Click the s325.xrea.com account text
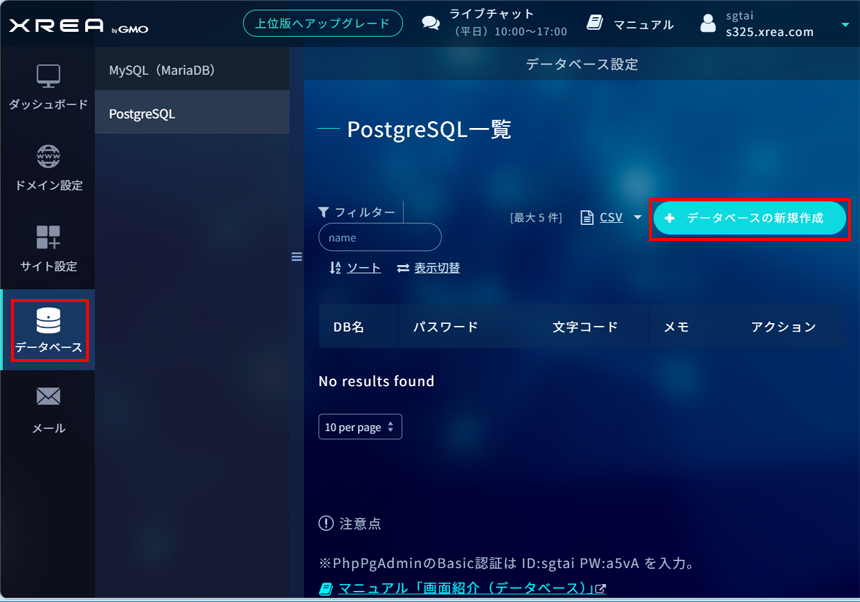This screenshot has height=602, width=860. pos(770,32)
